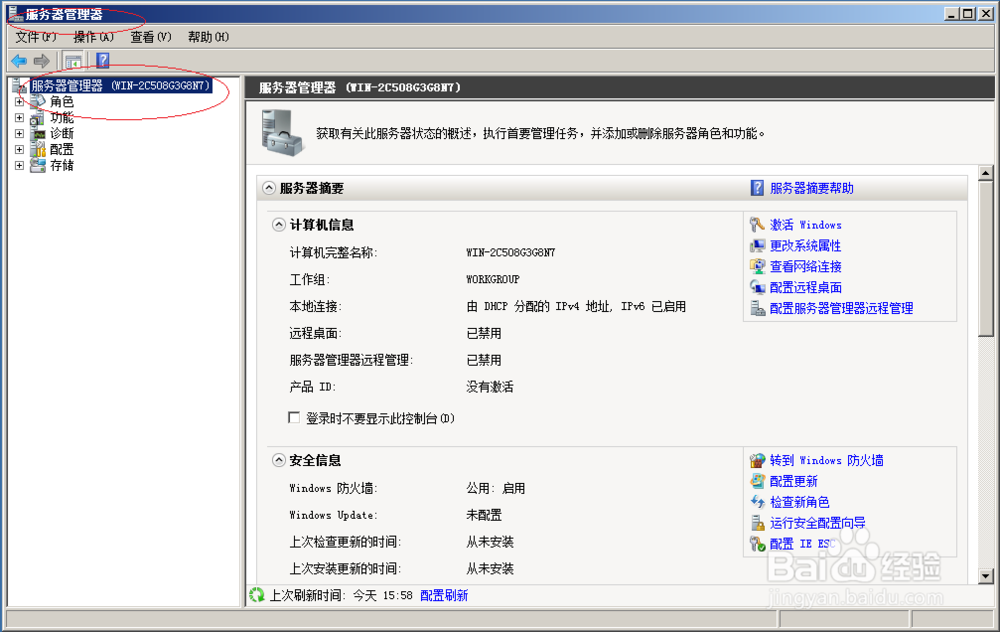Click the icon beside 更改系统属性

(757, 246)
